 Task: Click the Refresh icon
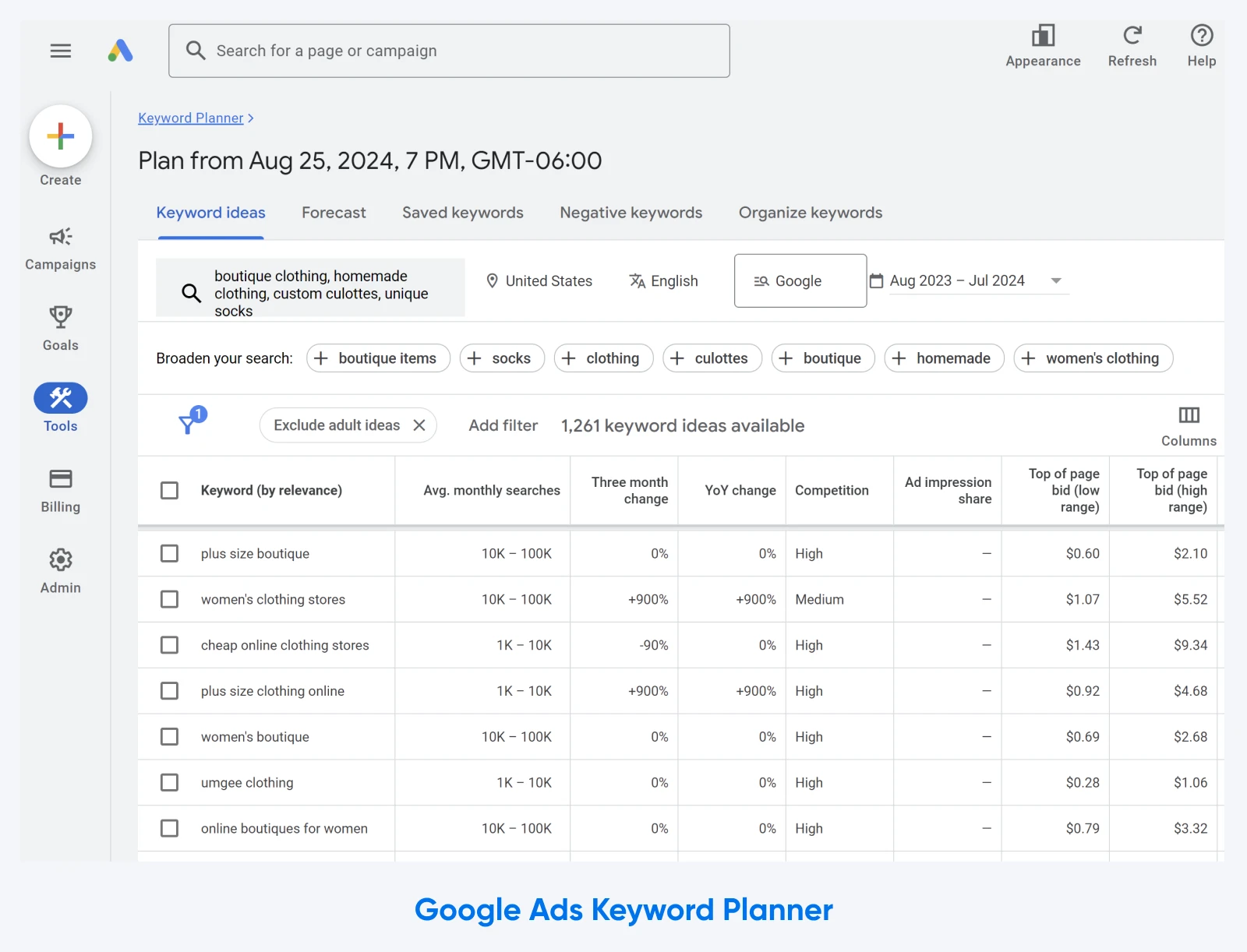(x=1132, y=35)
